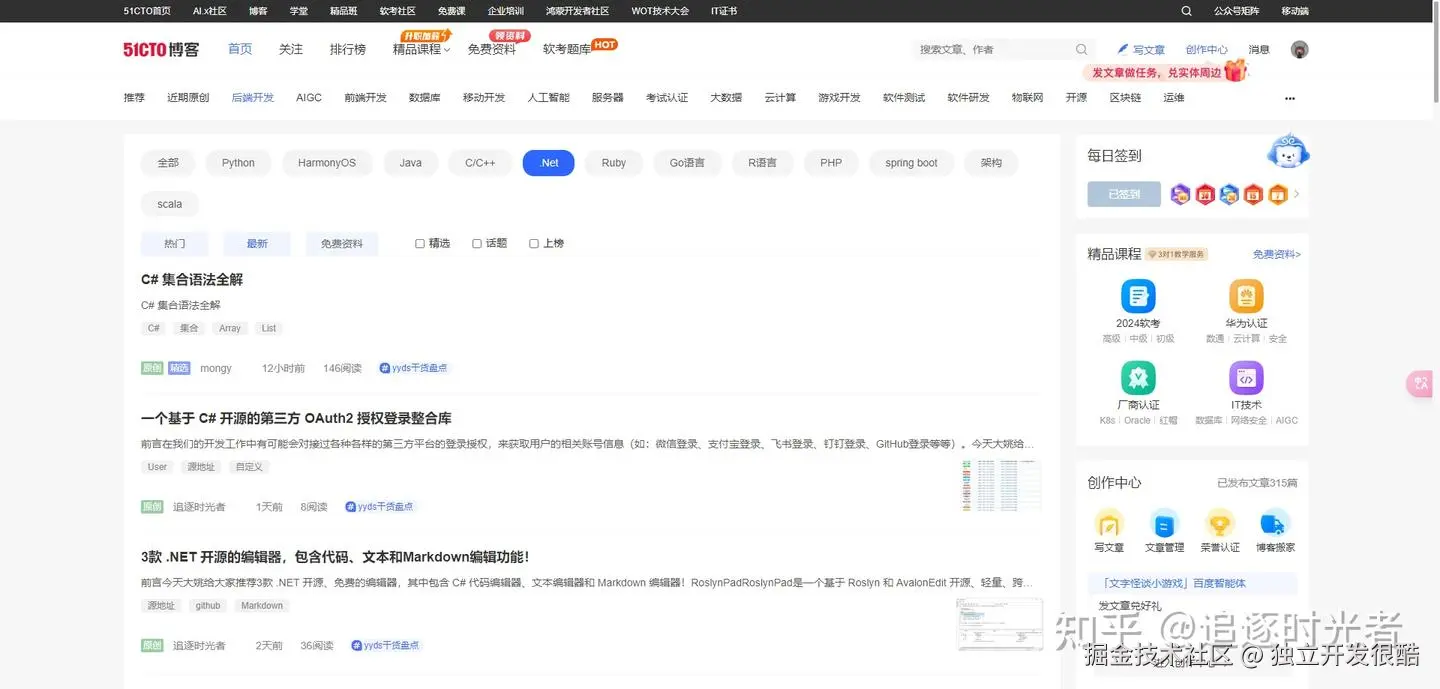Click the 精选 tag on mongy article
Image resolution: width=1440 pixels, height=689 pixels.
click(x=179, y=368)
